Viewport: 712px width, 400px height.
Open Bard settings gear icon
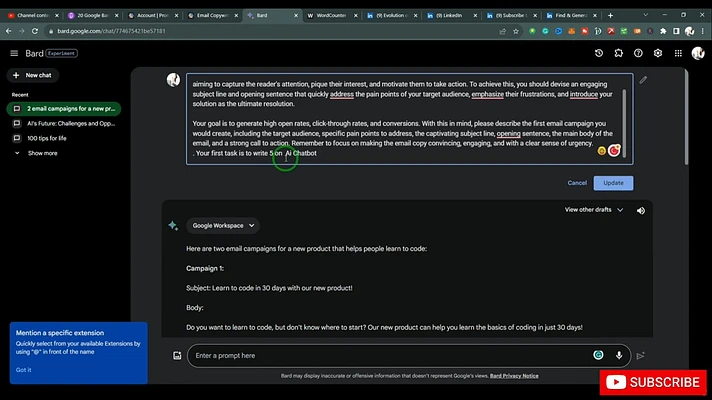tap(658, 53)
